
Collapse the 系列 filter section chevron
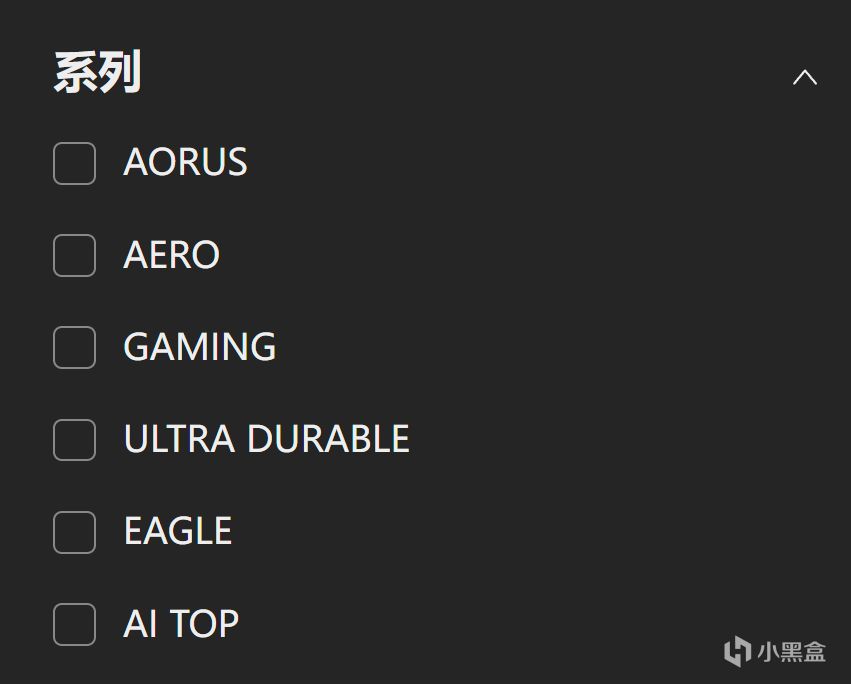pos(804,77)
